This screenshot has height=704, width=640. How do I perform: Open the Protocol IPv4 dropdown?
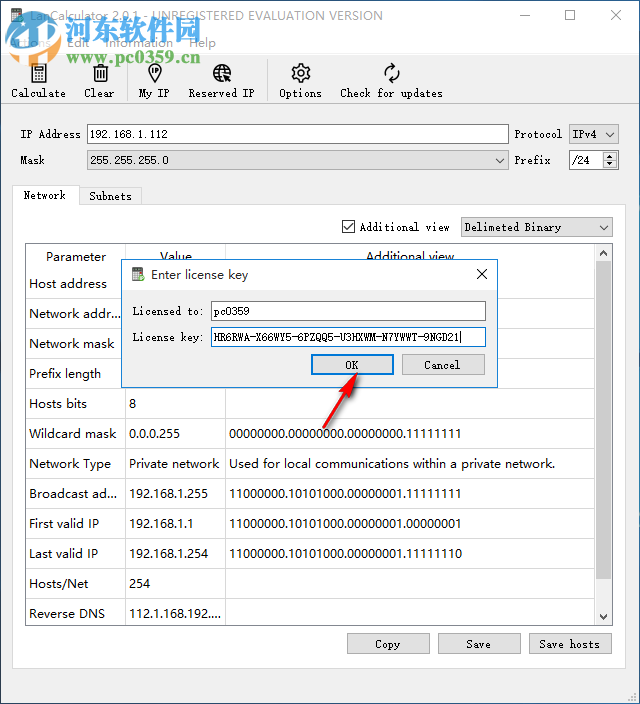[594, 134]
